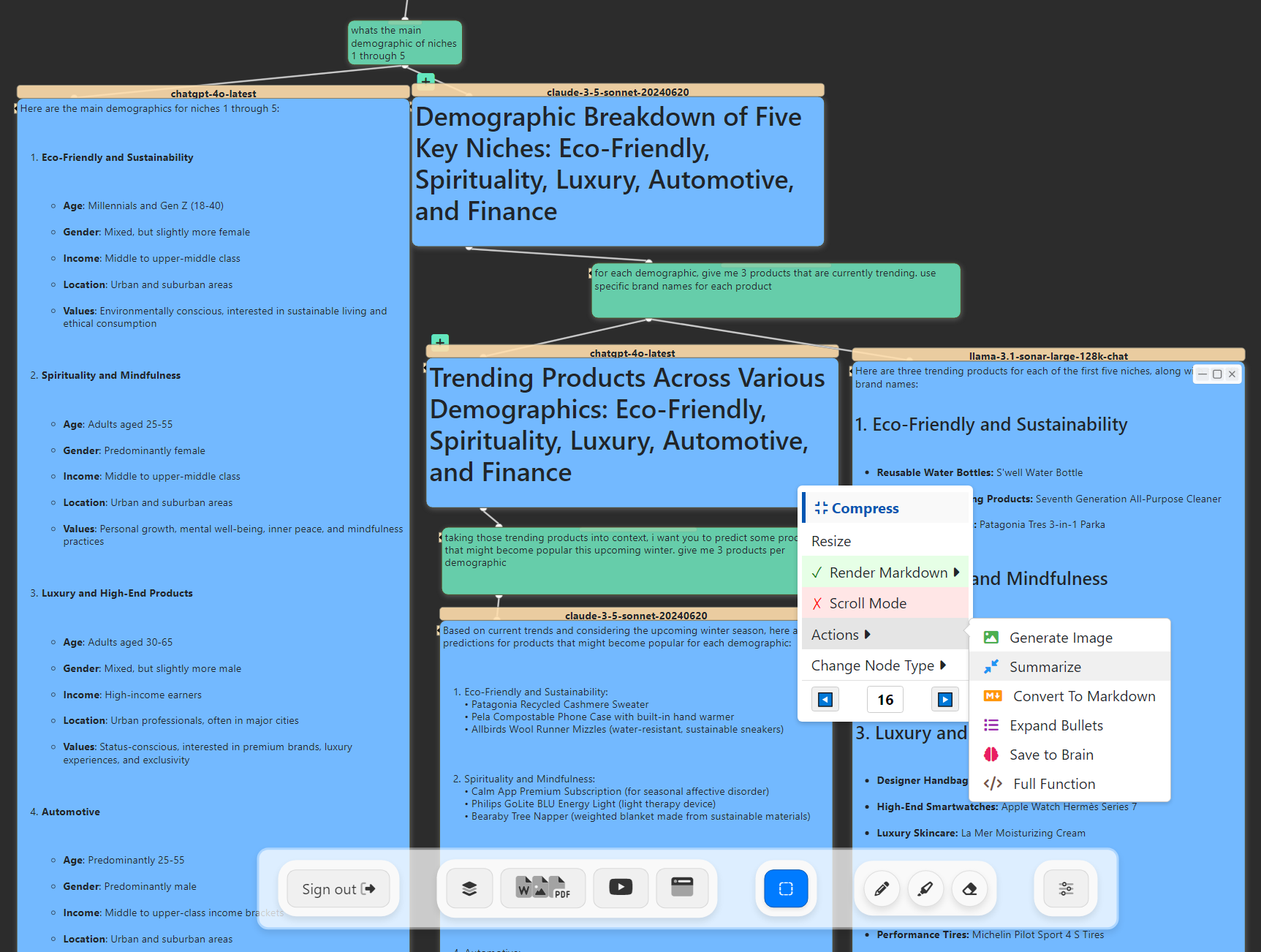
Task: Click 'High-End Smartwatches' bullet in llama node
Action: click(x=1007, y=806)
